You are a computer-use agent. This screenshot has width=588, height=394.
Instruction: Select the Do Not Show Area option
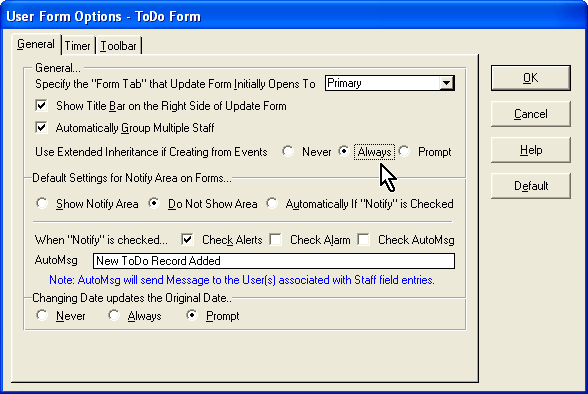(154, 204)
